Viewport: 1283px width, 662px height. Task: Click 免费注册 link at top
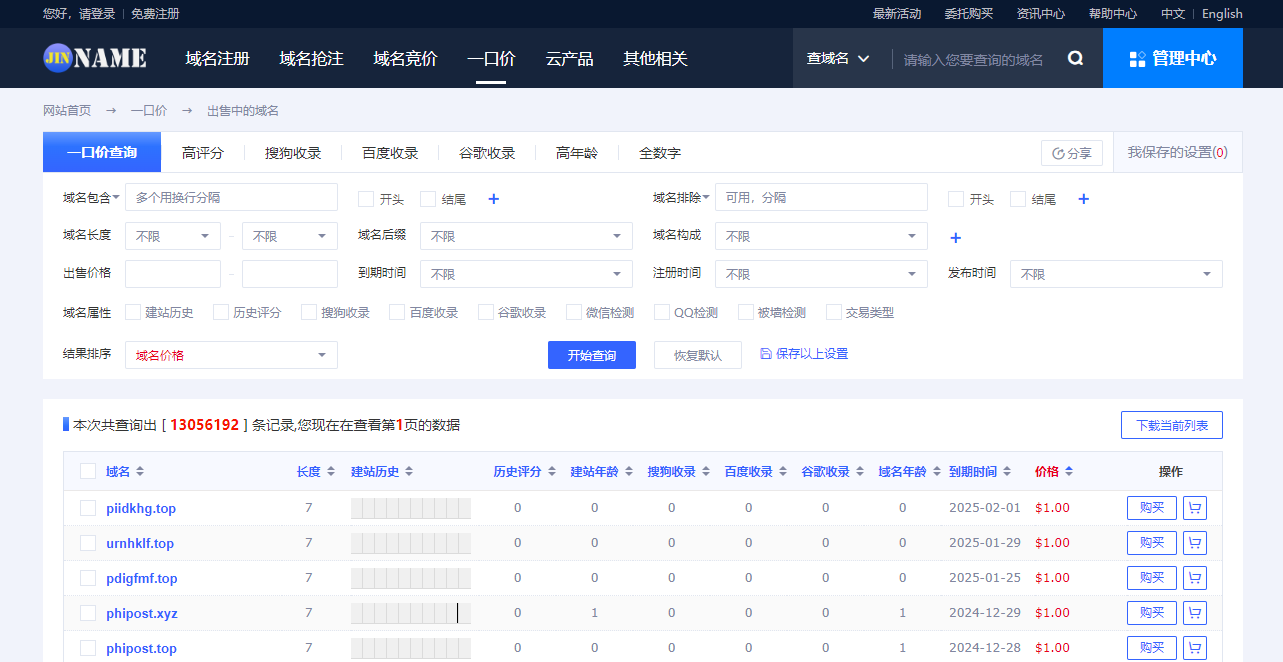point(155,14)
